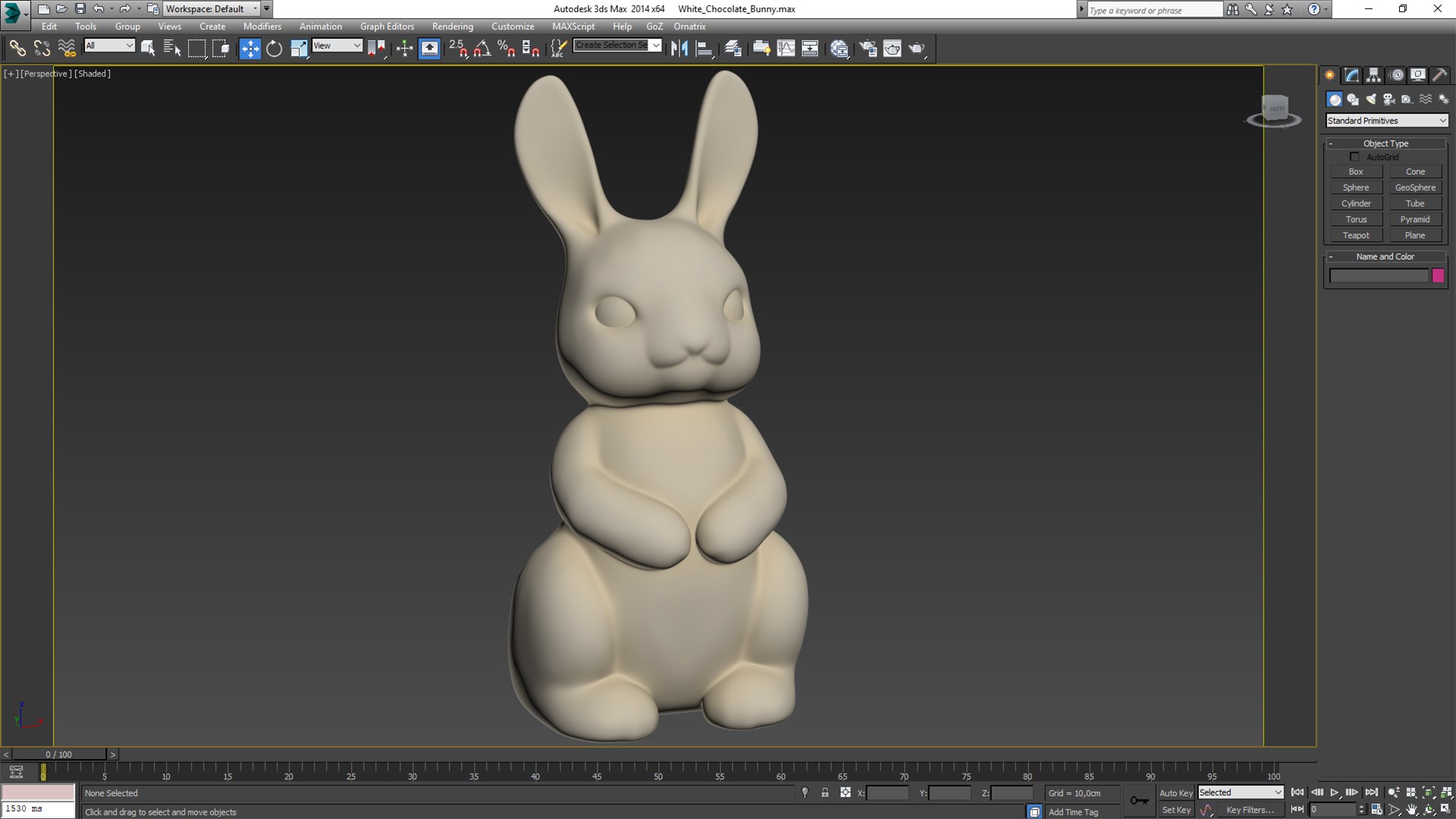Image resolution: width=1456 pixels, height=819 pixels.
Task: Open the Modifiers menu
Action: coord(262,27)
